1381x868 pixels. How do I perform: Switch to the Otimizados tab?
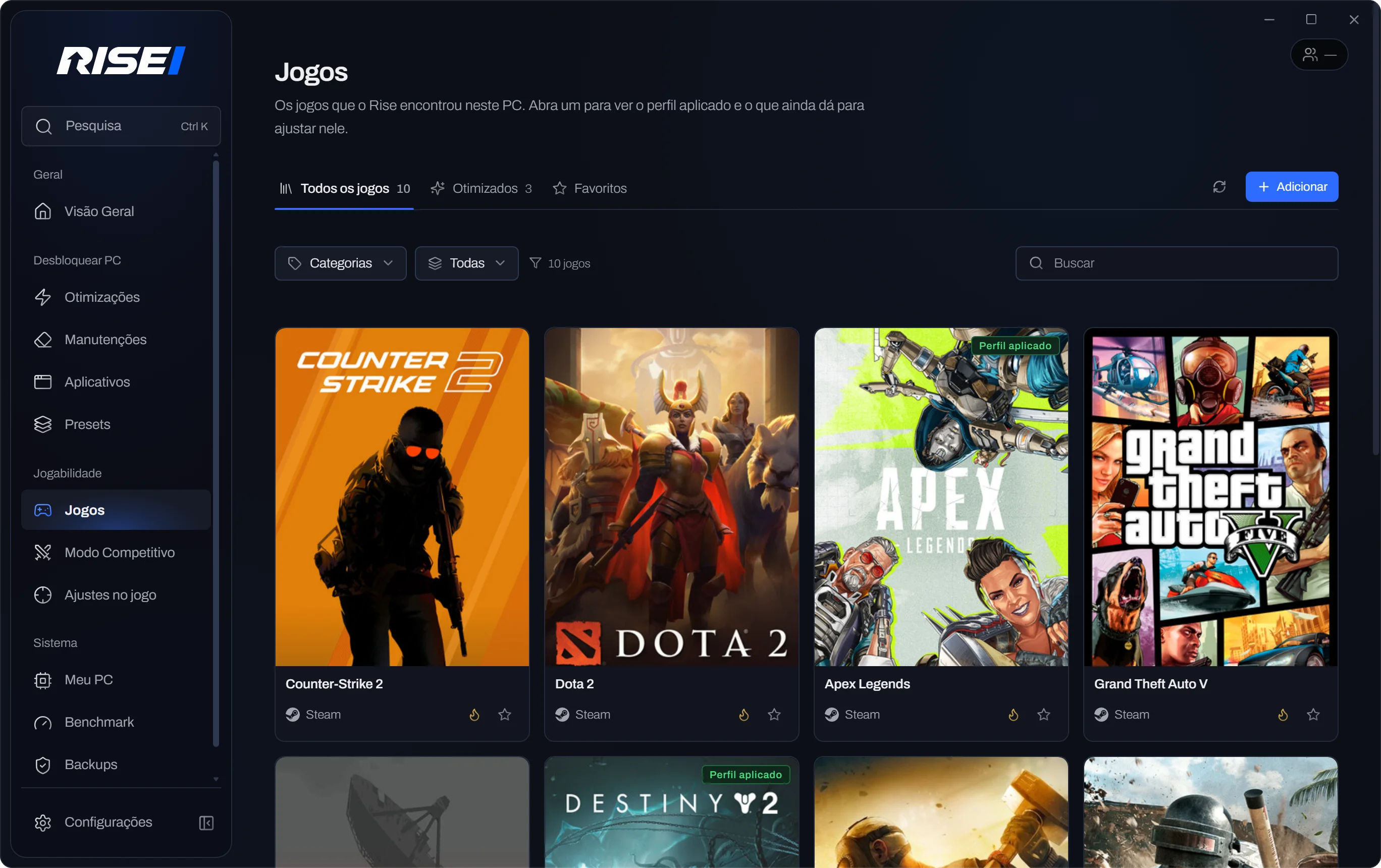(482, 189)
